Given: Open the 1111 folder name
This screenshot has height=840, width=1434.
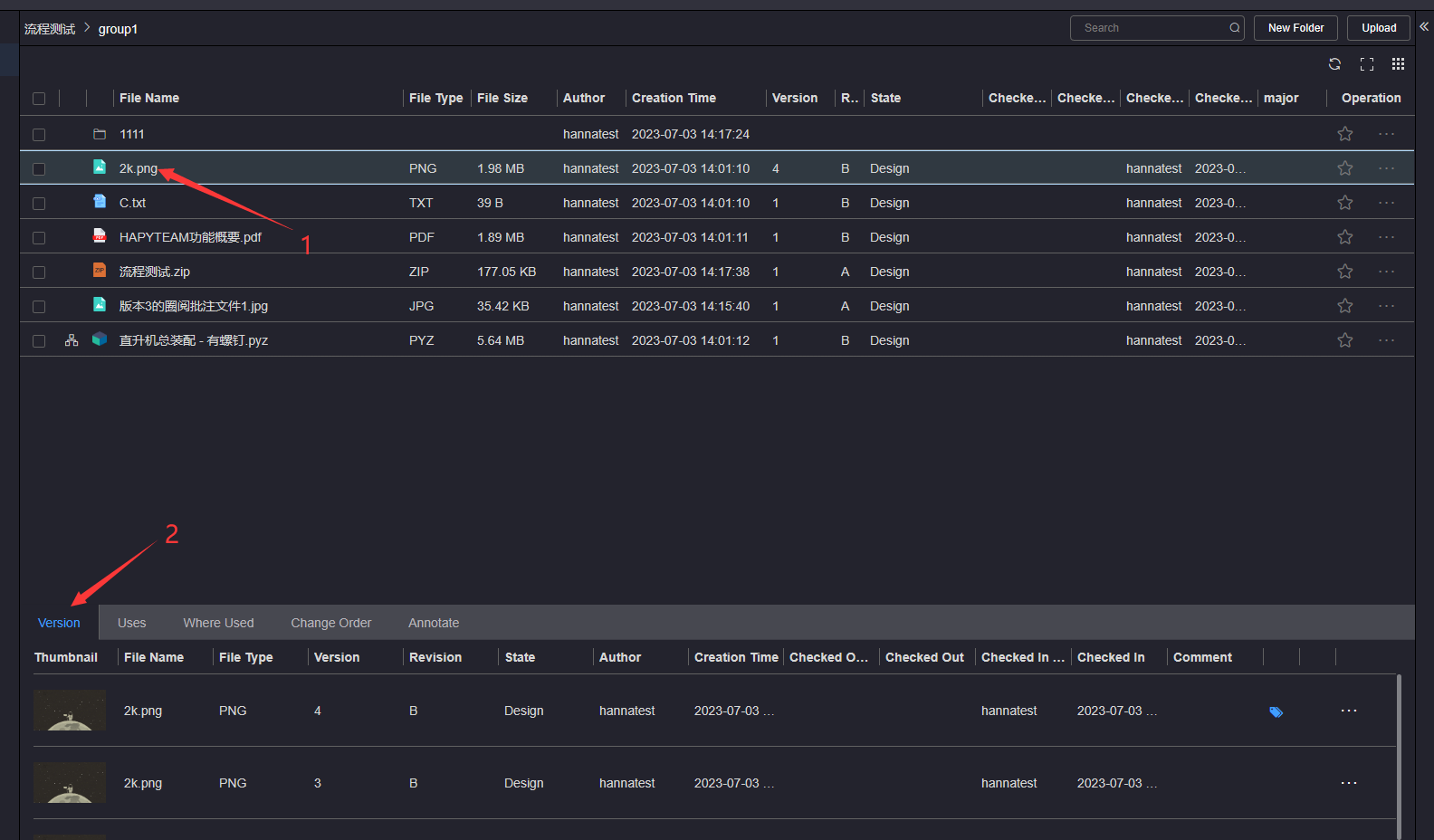Looking at the screenshot, I should tap(132, 134).
